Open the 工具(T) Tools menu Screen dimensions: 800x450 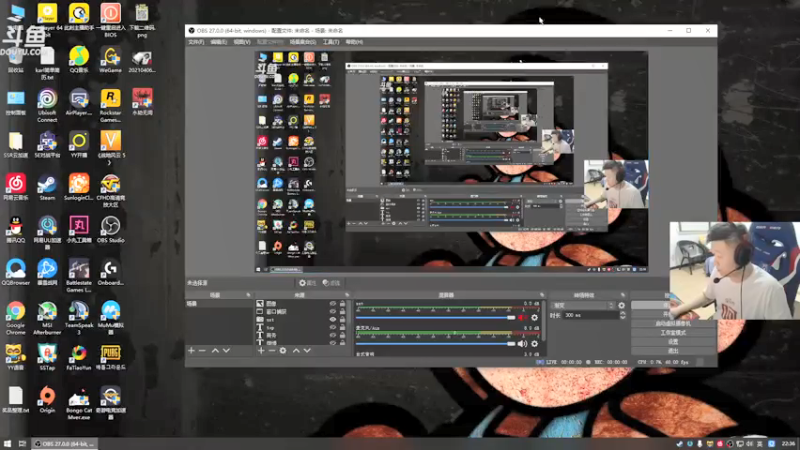click(x=331, y=42)
